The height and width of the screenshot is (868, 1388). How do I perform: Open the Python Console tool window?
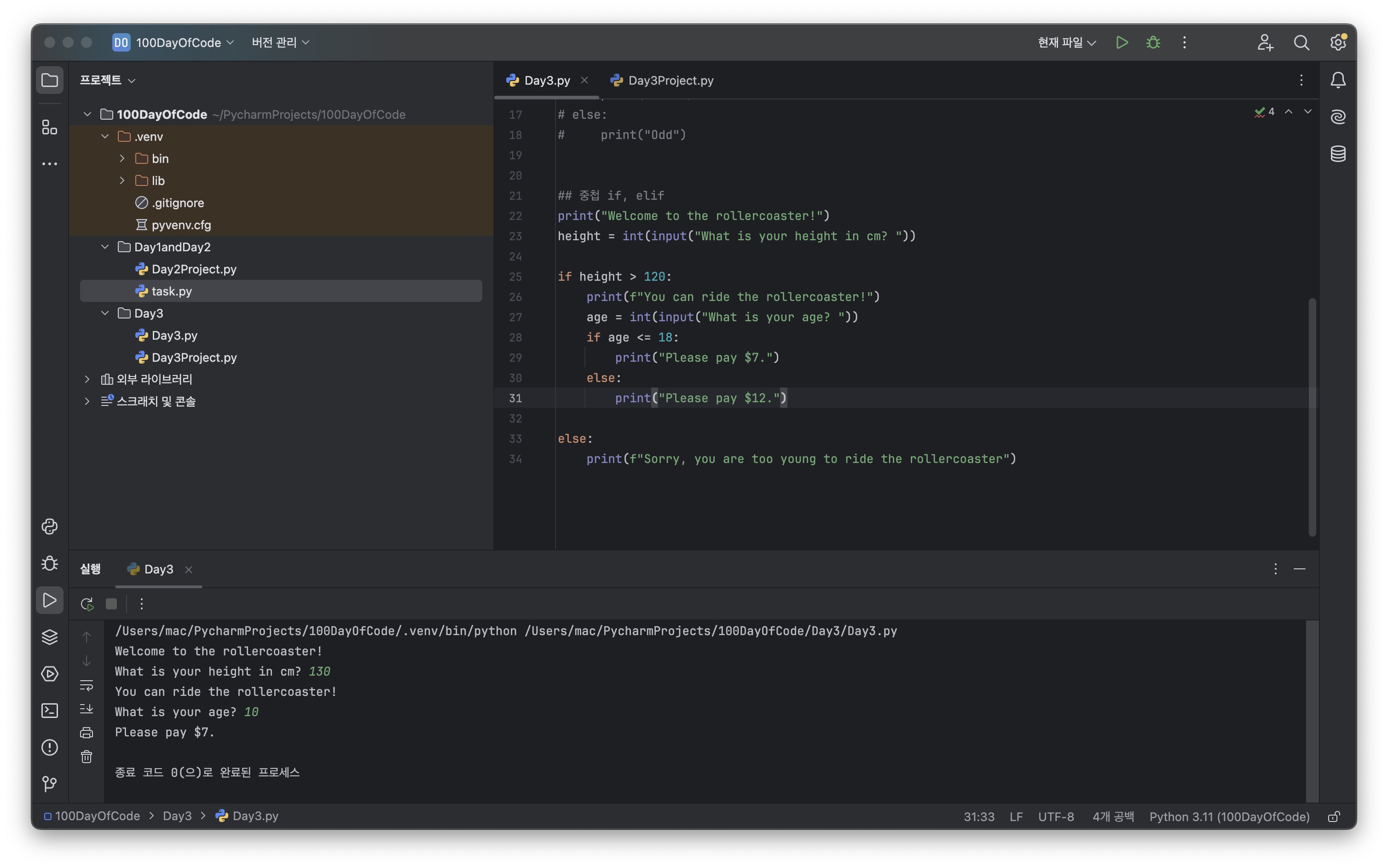tap(50, 527)
